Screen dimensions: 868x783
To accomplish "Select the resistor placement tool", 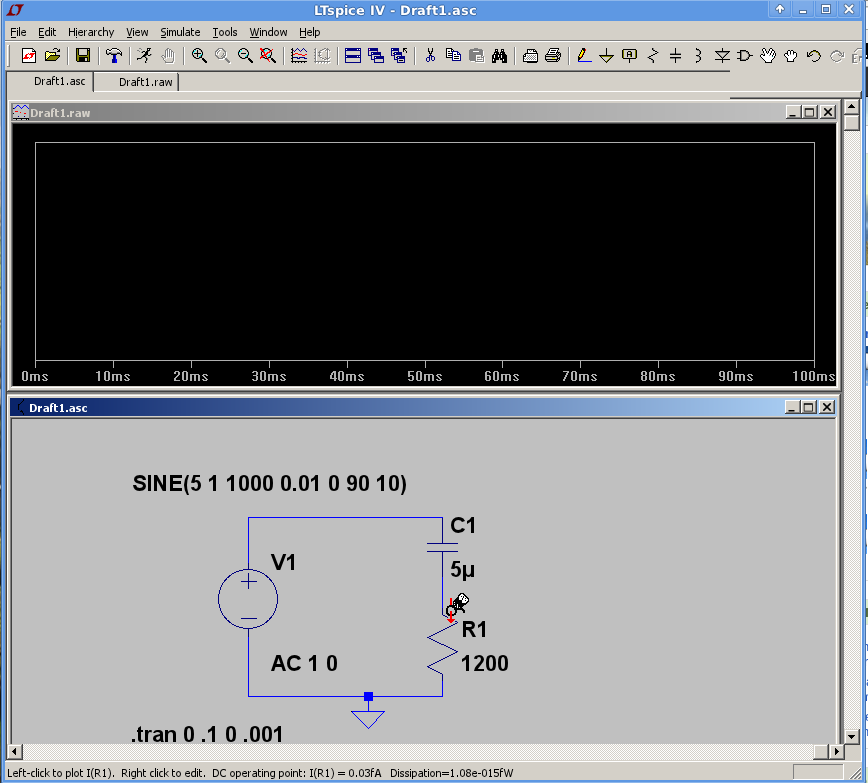I will coord(651,55).
